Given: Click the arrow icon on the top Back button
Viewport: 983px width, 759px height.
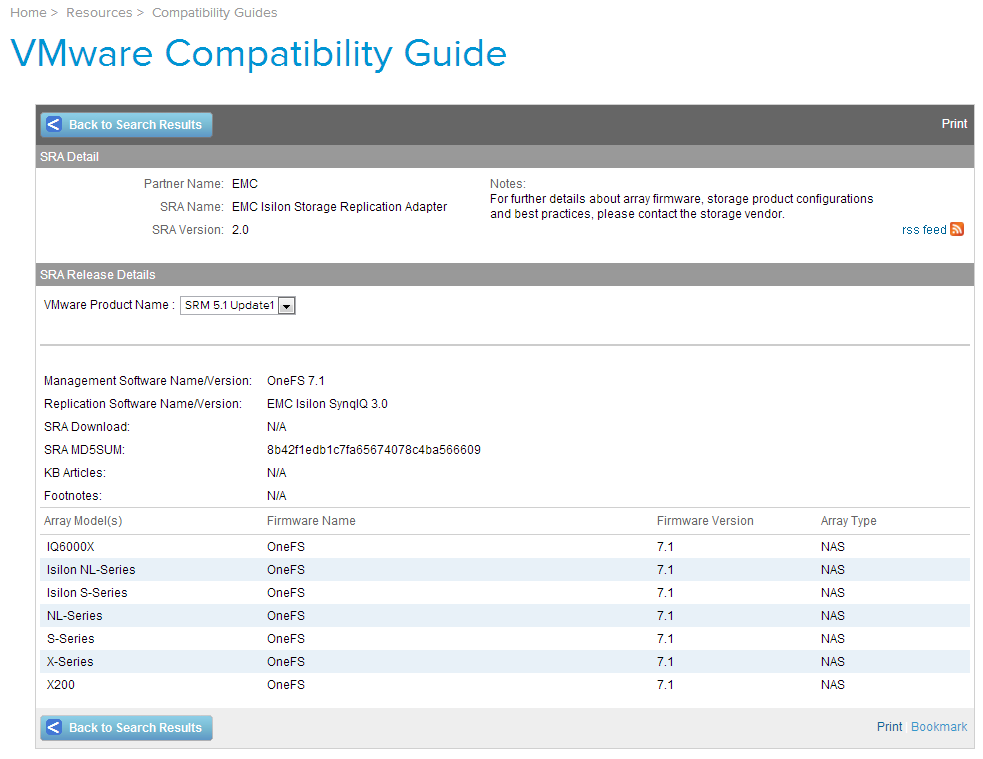Looking at the screenshot, I should pyautogui.click(x=54, y=125).
